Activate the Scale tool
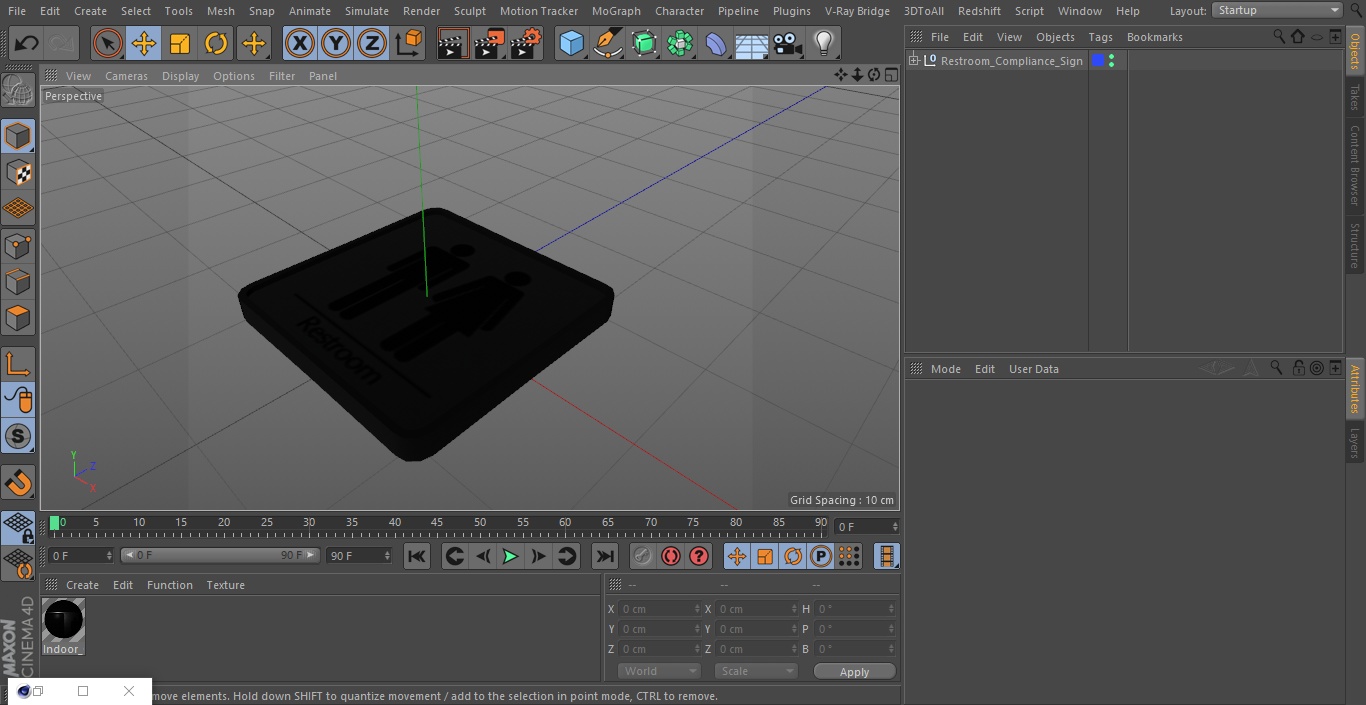Image resolution: width=1366 pixels, height=705 pixels. (180, 43)
